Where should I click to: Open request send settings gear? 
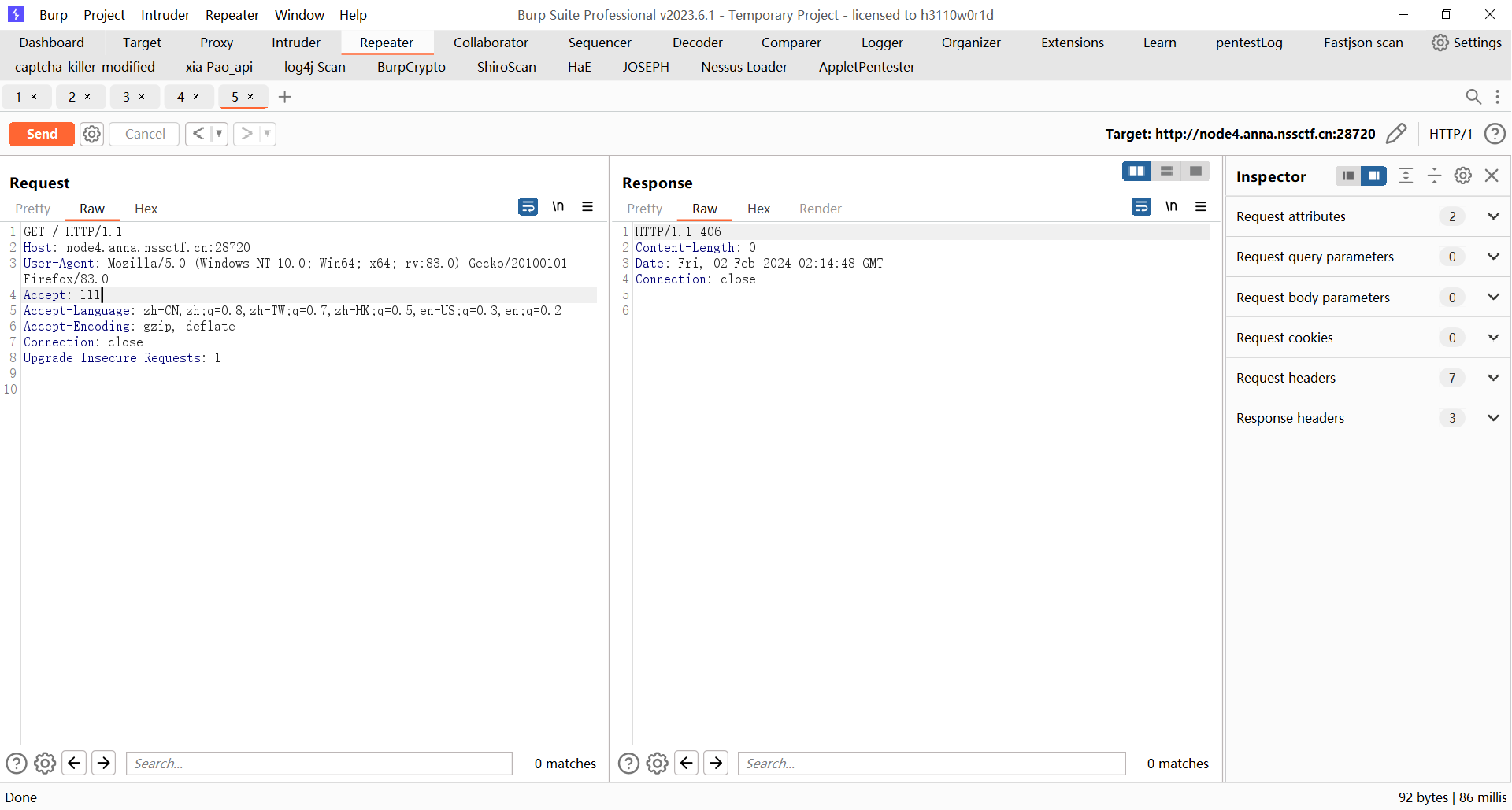(92, 134)
